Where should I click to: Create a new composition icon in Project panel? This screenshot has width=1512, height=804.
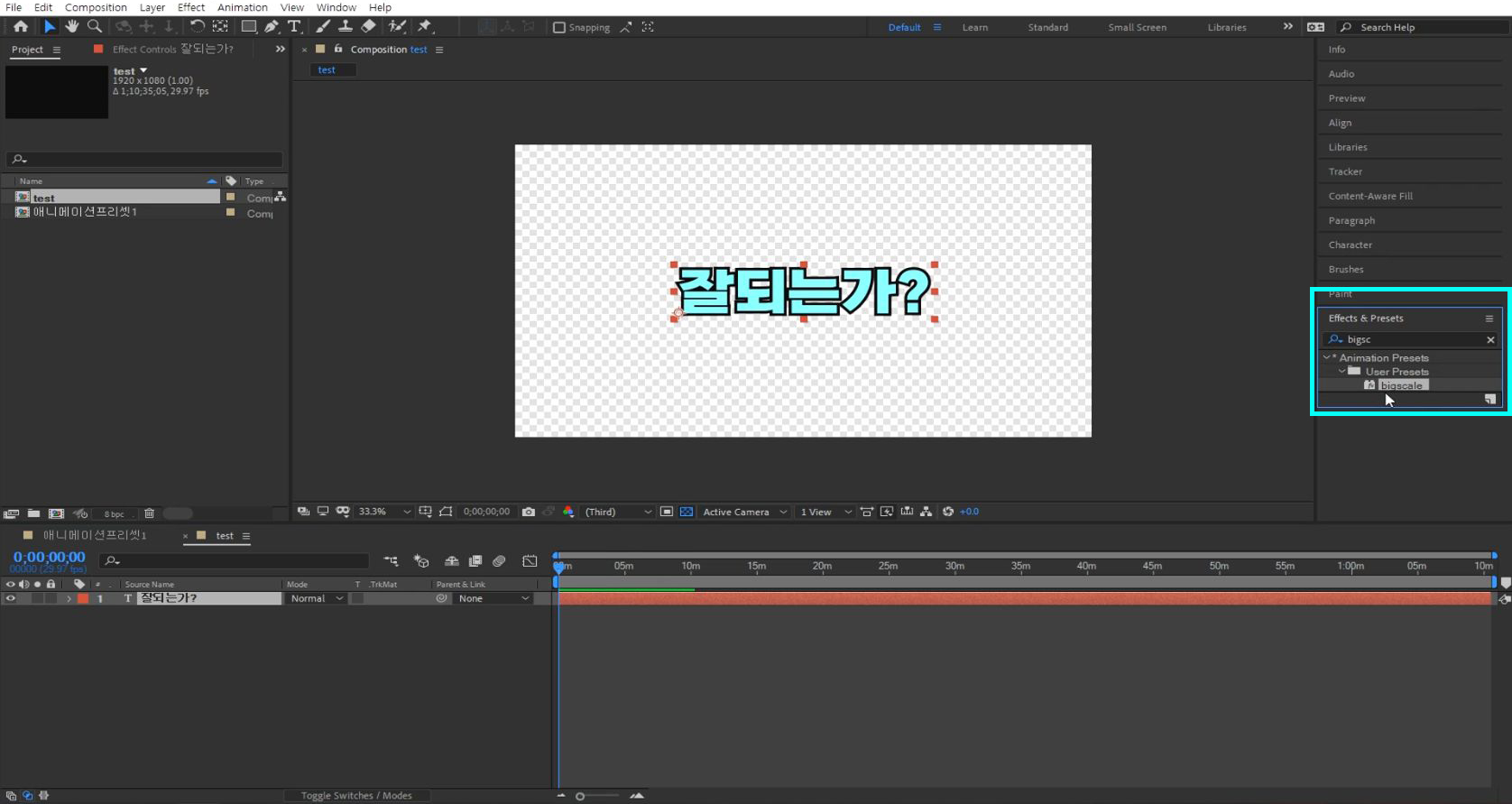tap(56, 513)
